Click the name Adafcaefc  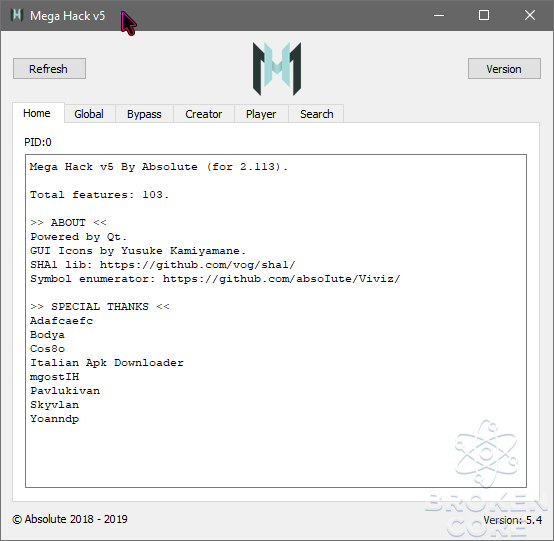point(61,321)
